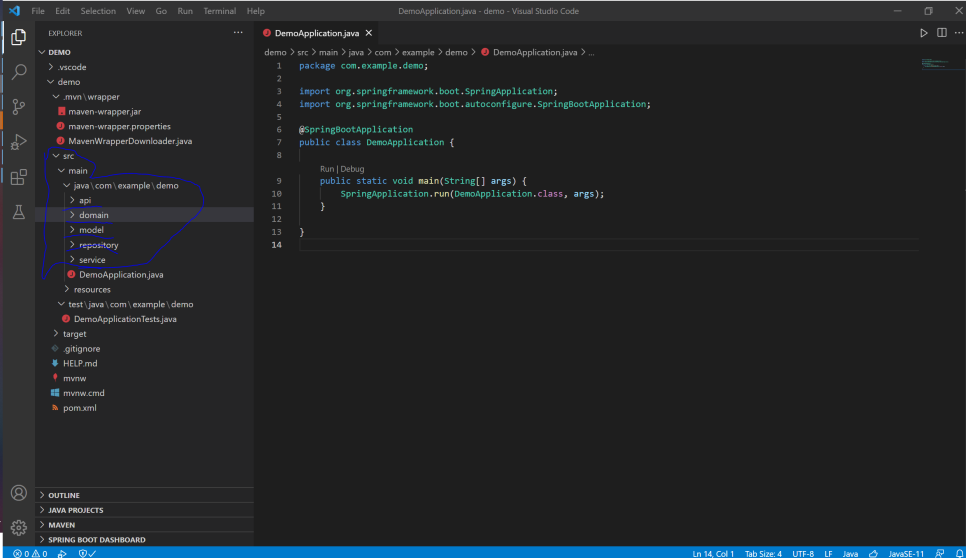966x558 pixels.
Task: Collapse the test\java\com\example\demo folder
Action: [130, 304]
